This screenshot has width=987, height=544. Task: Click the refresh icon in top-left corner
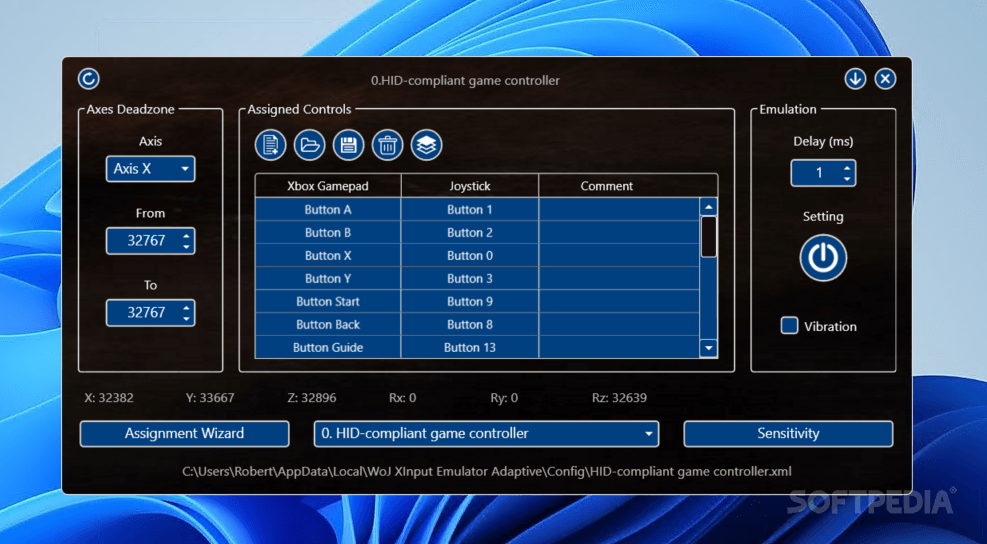pyautogui.click(x=89, y=79)
